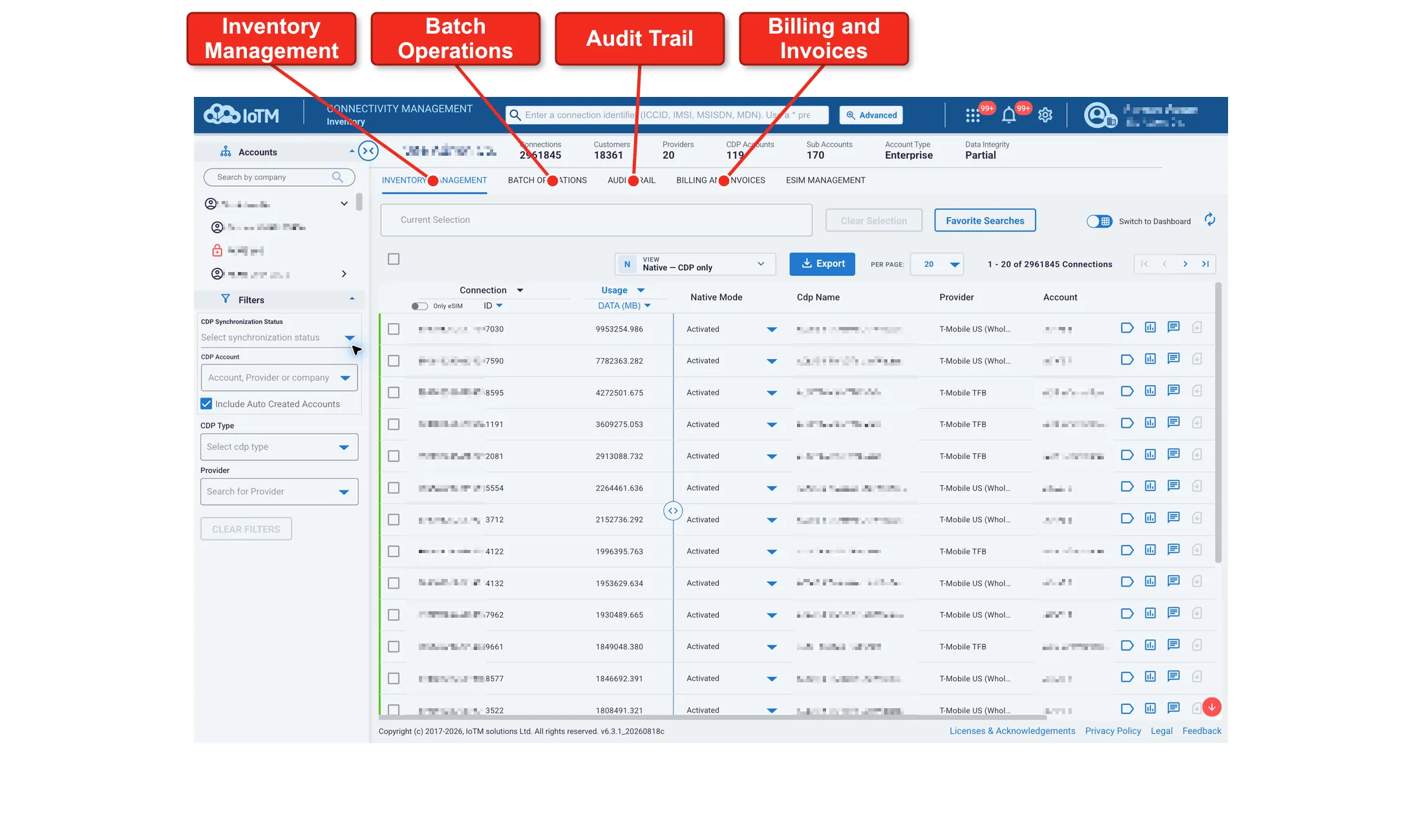This screenshot has height=840, width=1422.
Task: Check the select-all connections checkbox
Action: click(394, 259)
